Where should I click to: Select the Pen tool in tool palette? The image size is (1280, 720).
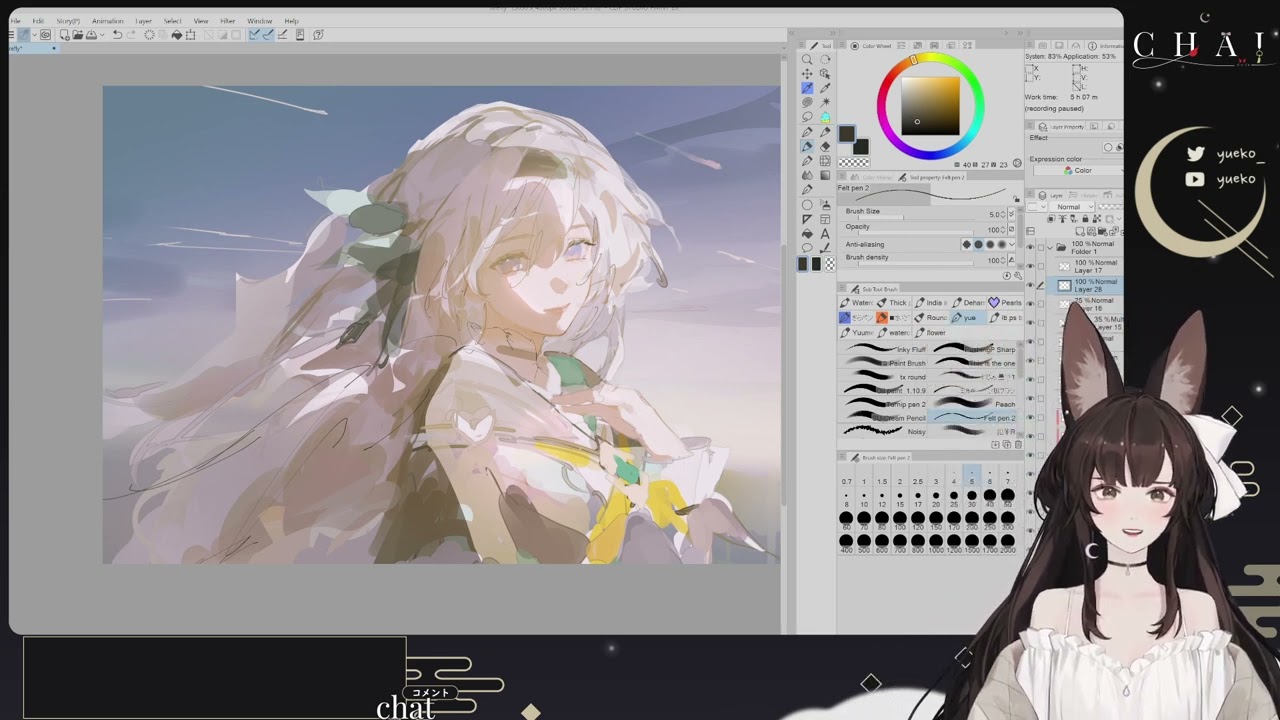[807, 132]
